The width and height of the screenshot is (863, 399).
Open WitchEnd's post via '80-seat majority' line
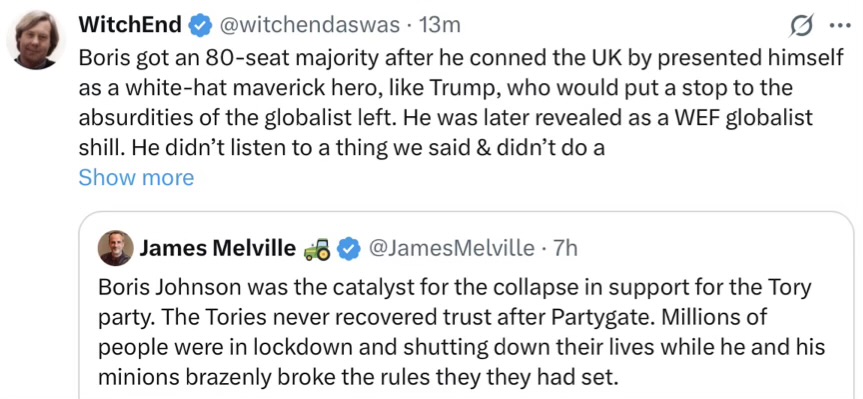click(x=461, y=58)
